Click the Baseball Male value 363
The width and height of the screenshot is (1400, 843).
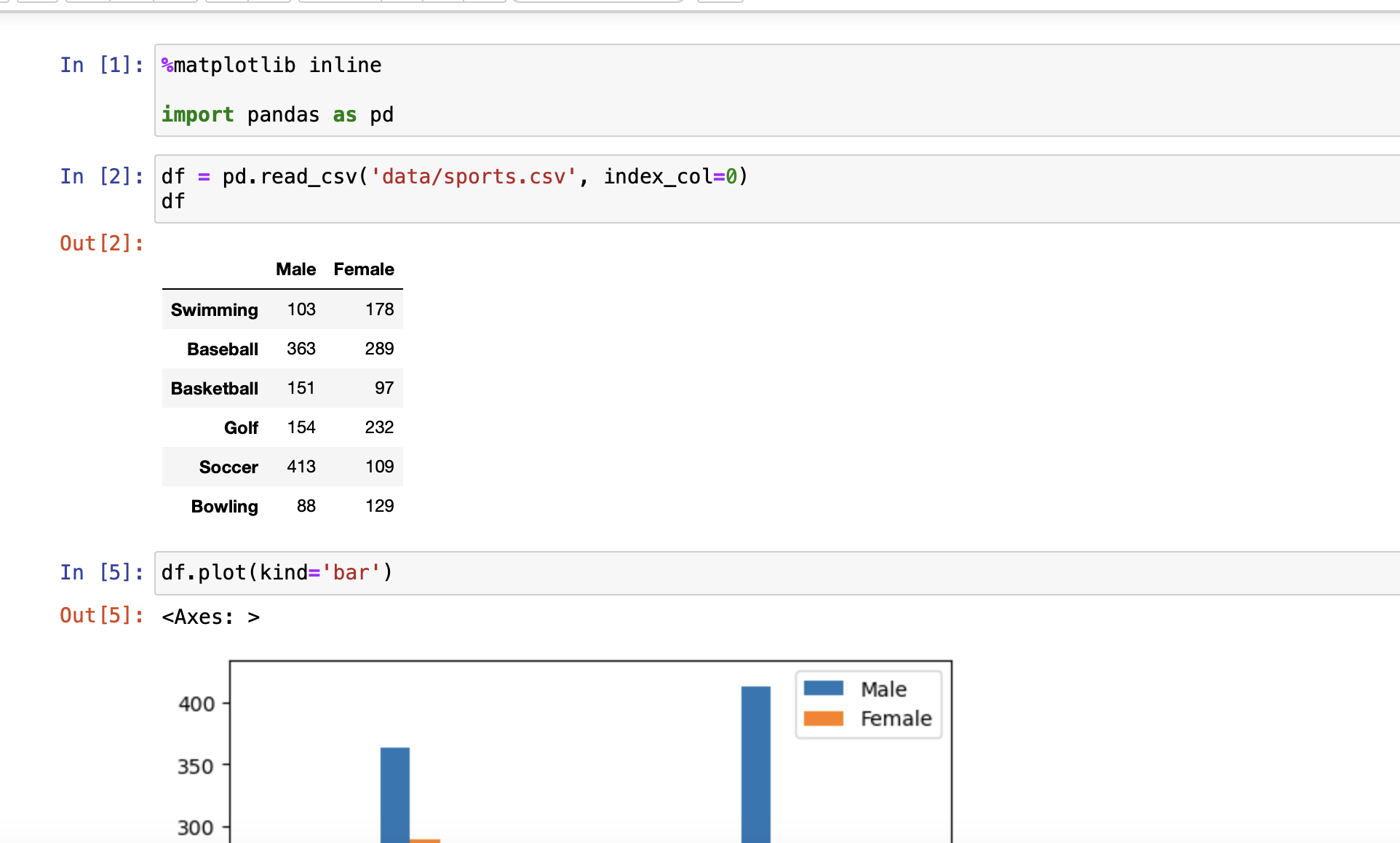click(x=301, y=349)
